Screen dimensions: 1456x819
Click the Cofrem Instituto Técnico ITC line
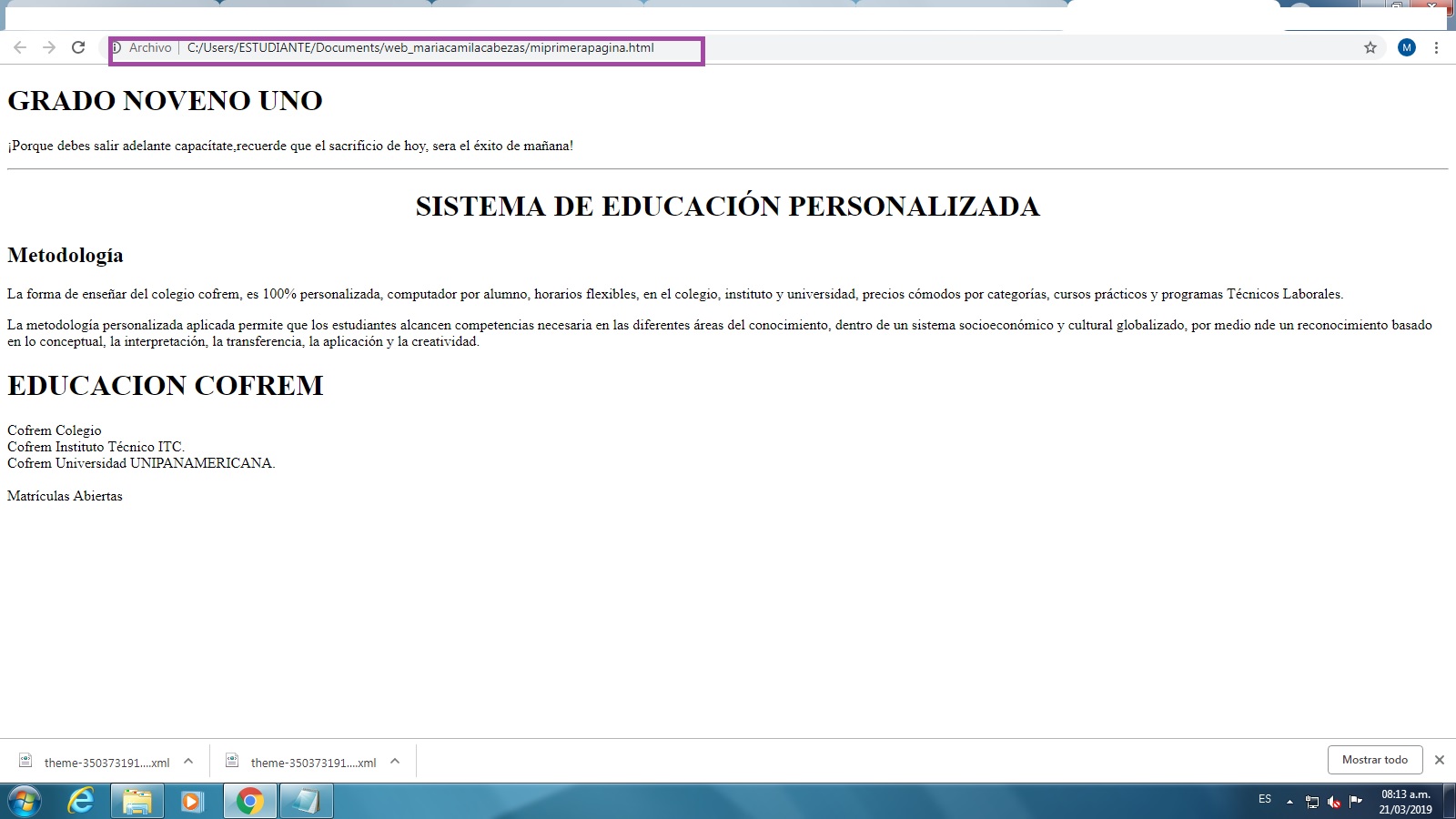coord(96,447)
